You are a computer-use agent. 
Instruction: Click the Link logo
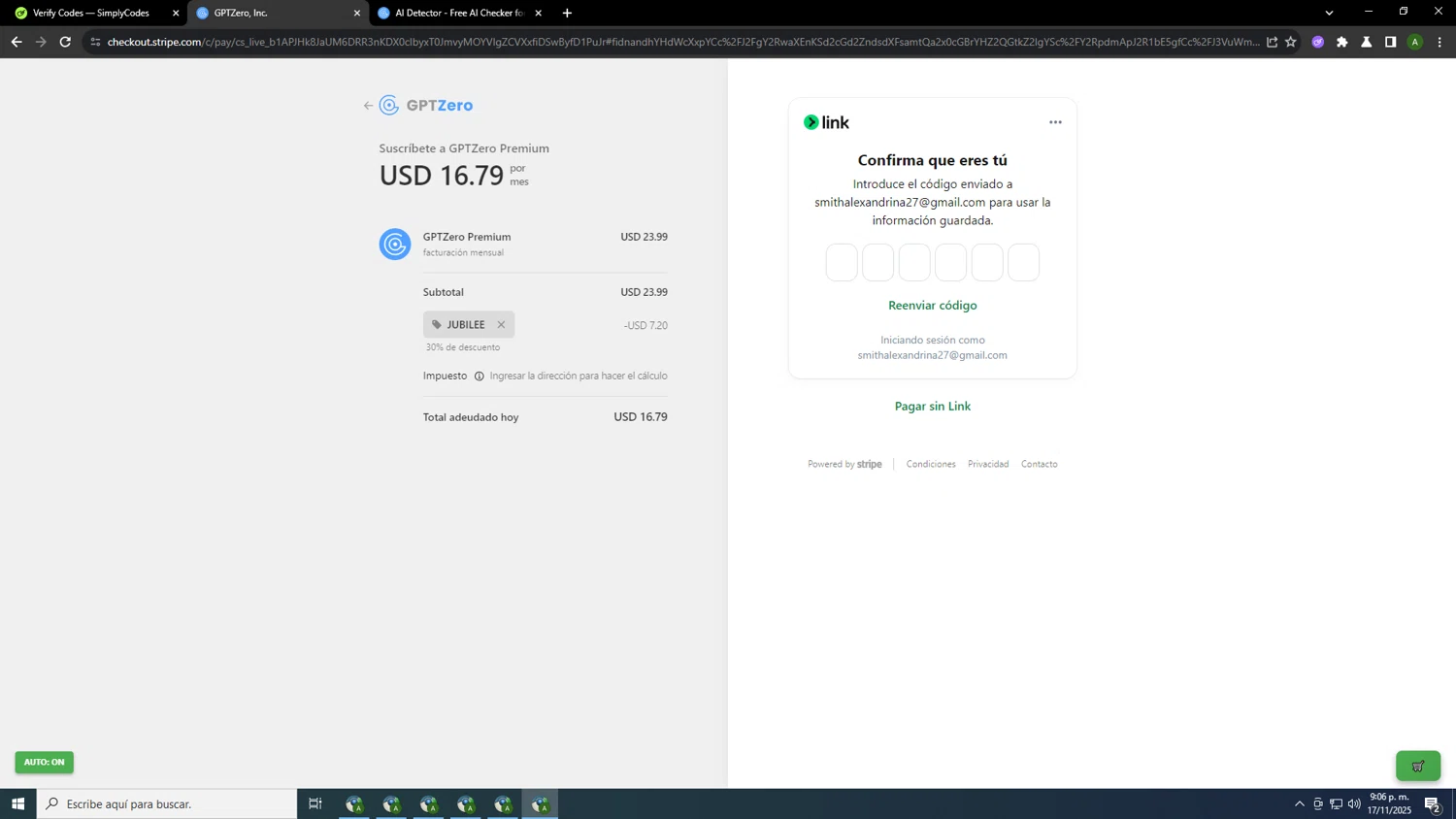tap(826, 122)
